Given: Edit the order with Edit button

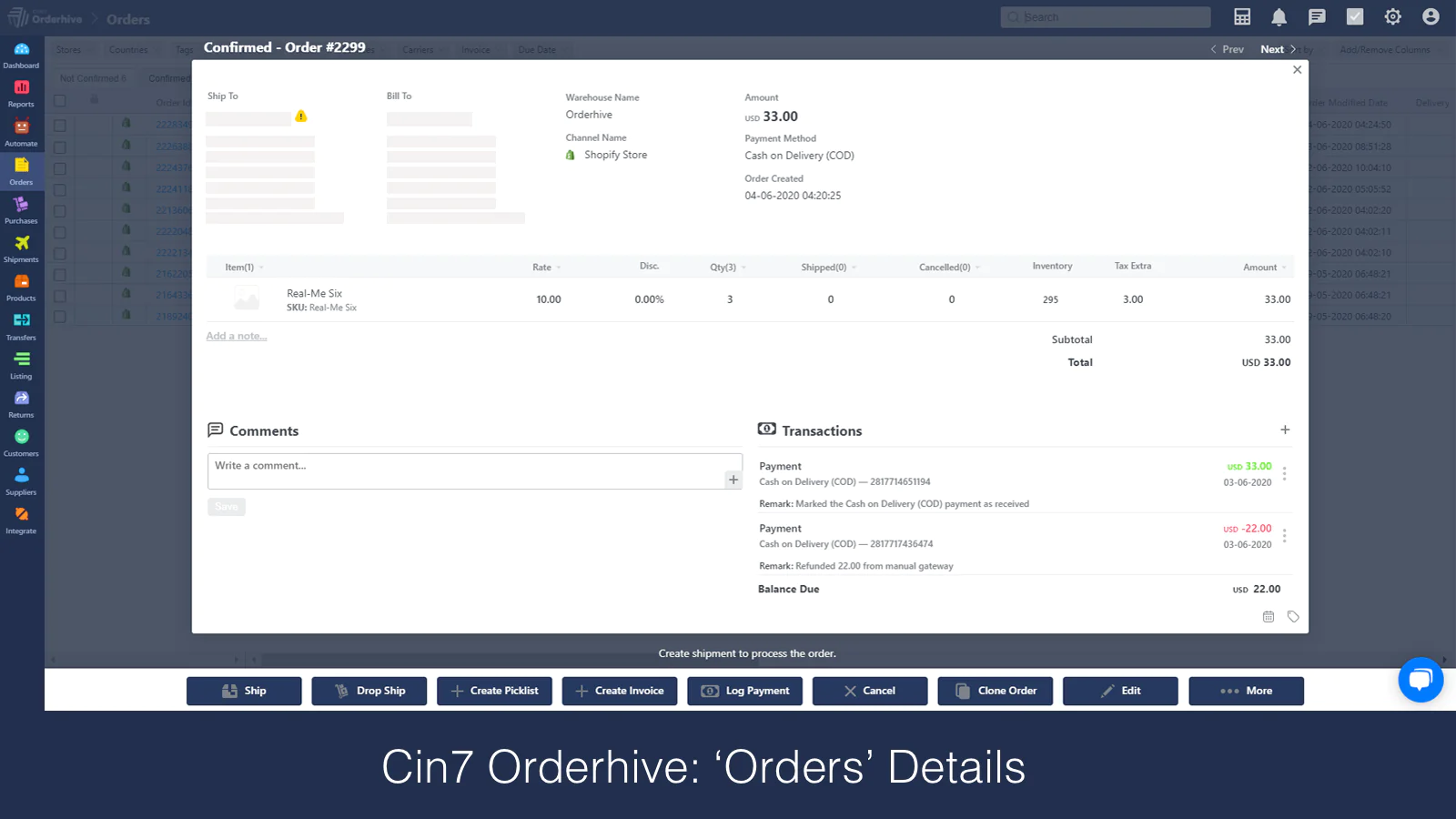Looking at the screenshot, I should point(1120,691).
